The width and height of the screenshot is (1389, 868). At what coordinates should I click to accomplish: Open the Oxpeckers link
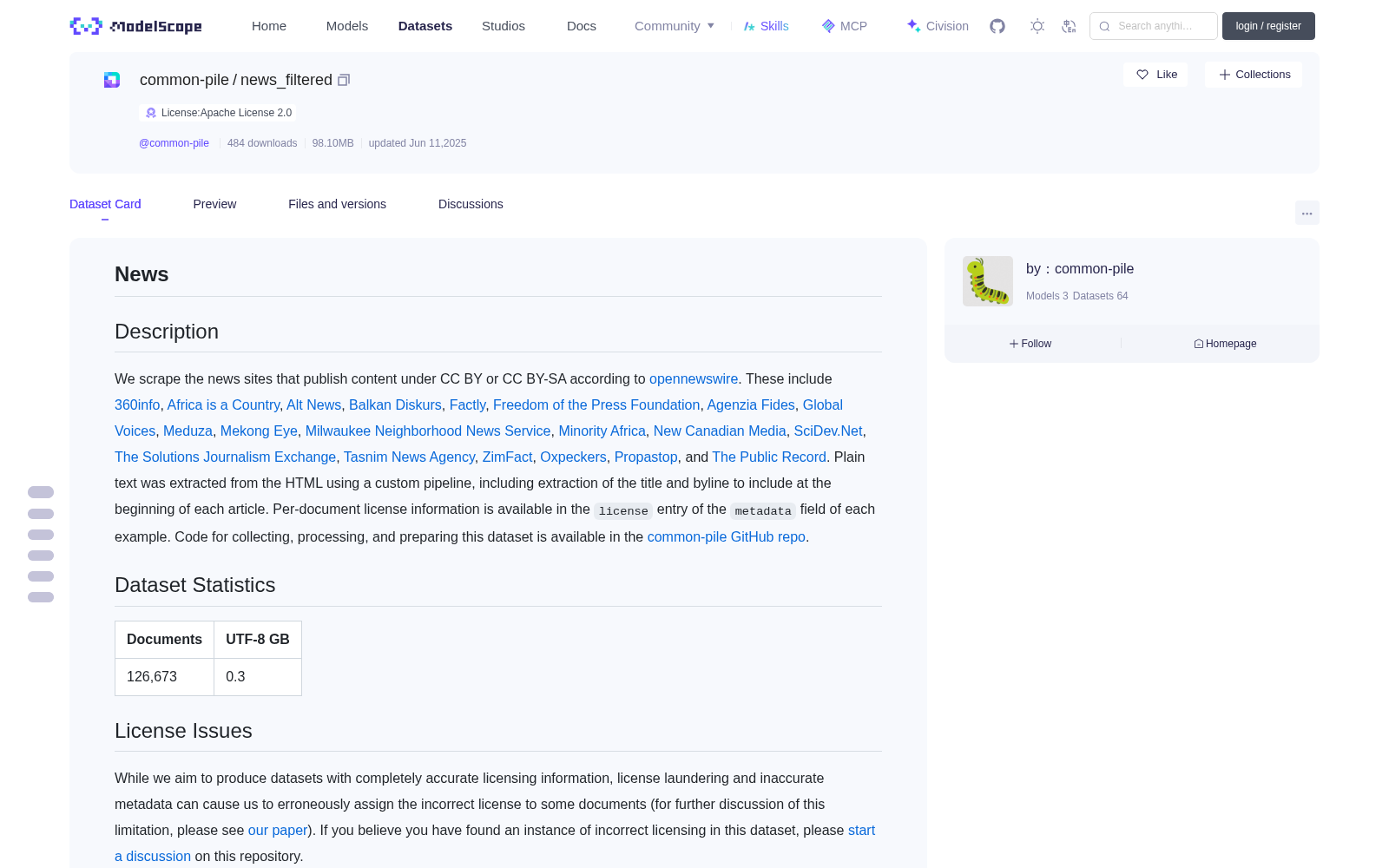click(x=573, y=457)
